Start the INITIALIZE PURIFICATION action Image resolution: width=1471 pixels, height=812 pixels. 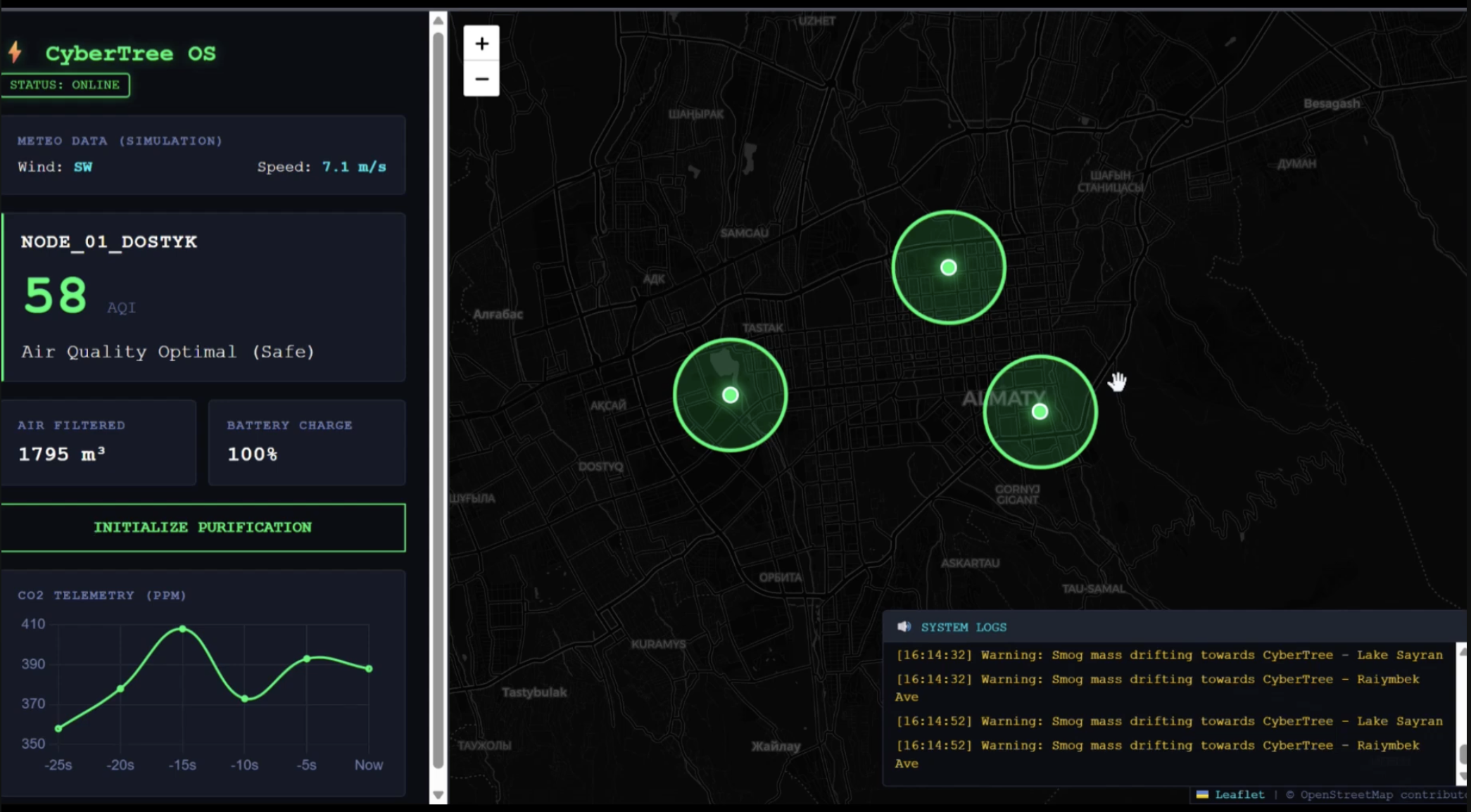[203, 527]
